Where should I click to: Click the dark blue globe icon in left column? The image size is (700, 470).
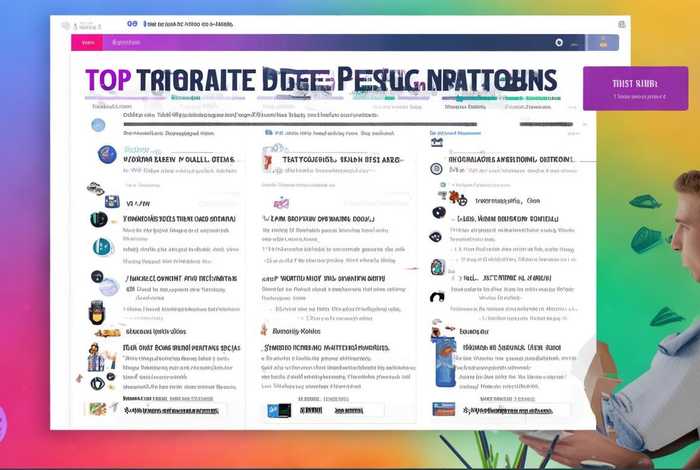click(107, 154)
